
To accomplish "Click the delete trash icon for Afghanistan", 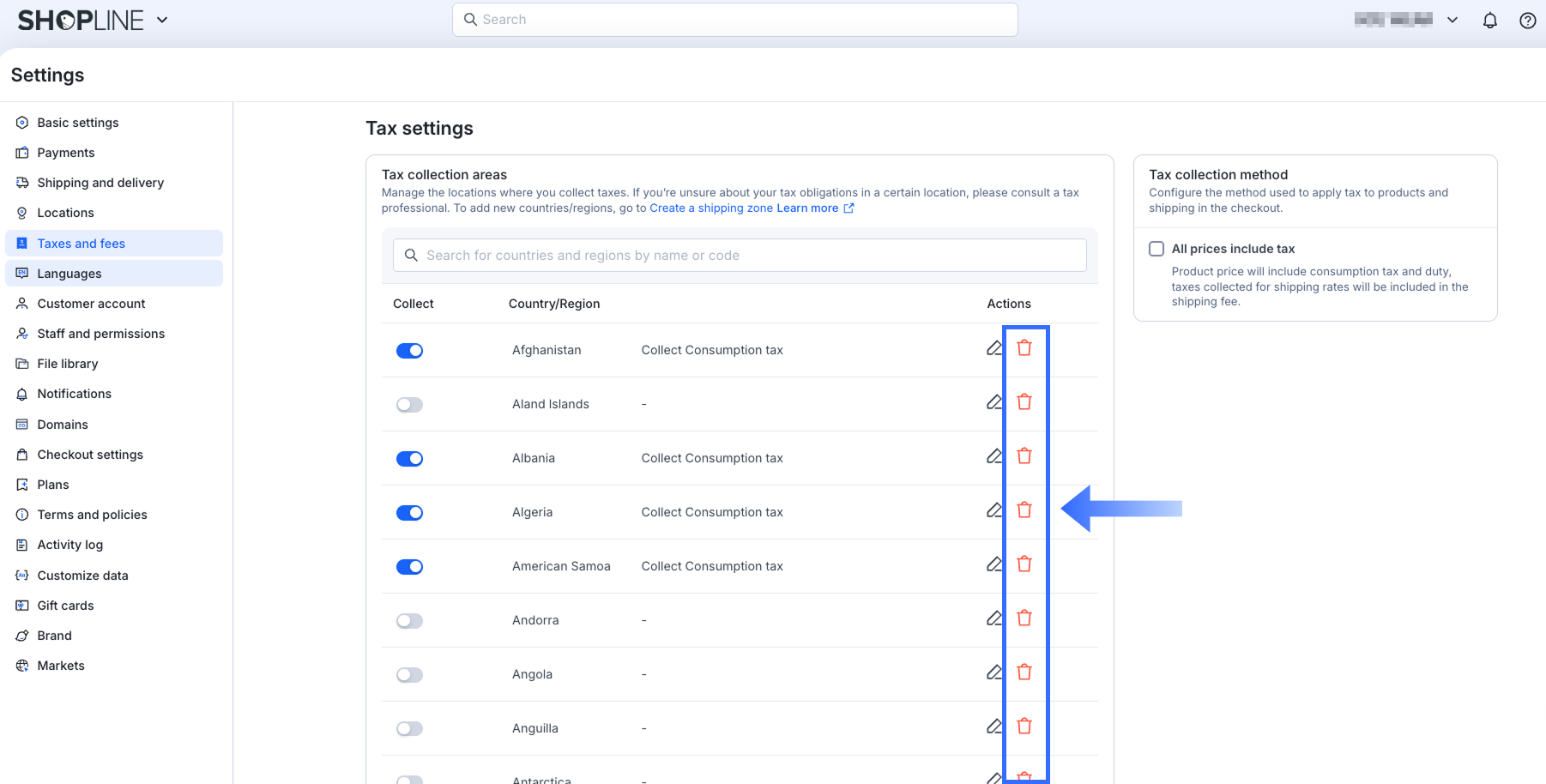I will pos(1024,348).
